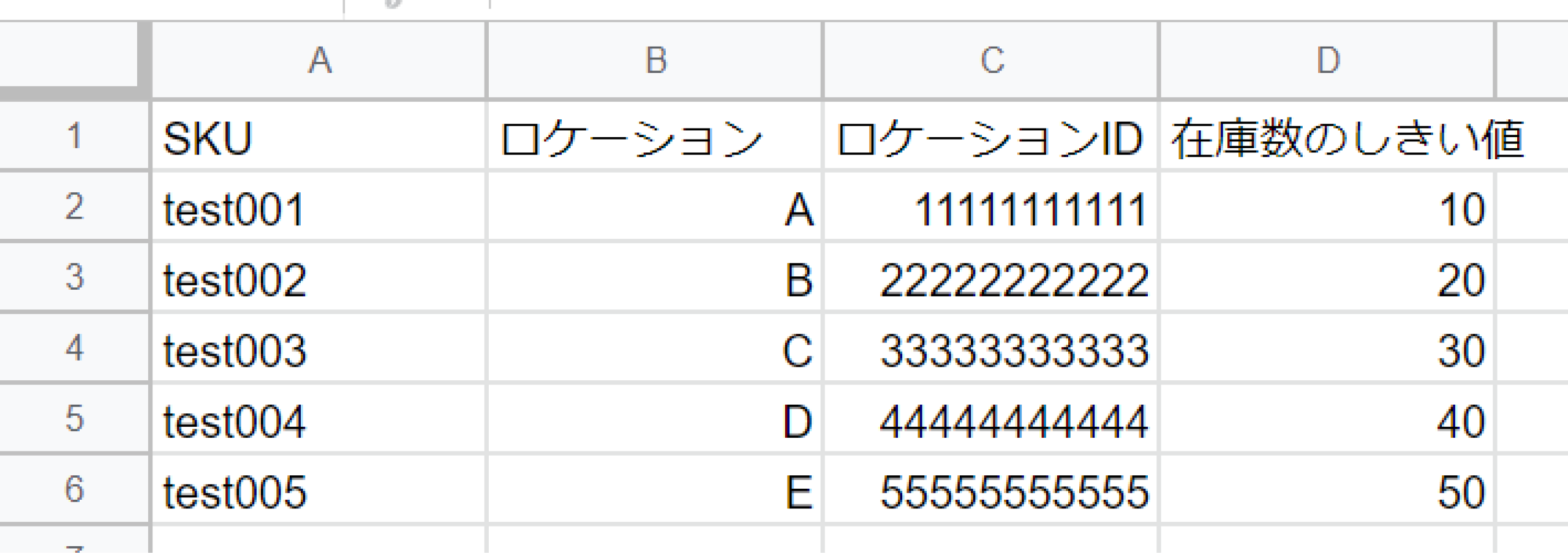Click the SKU header cell
The height and width of the screenshot is (553, 1568).
318,137
